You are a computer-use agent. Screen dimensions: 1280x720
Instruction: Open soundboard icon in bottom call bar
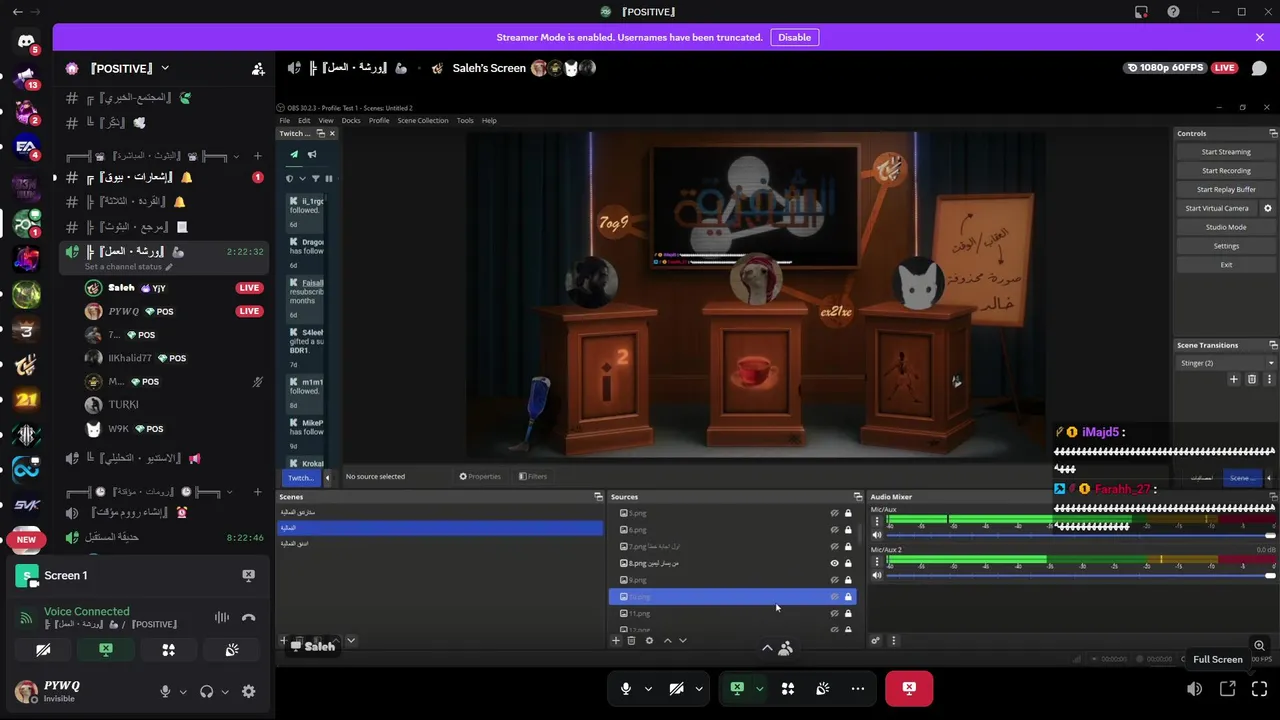(823, 688)
